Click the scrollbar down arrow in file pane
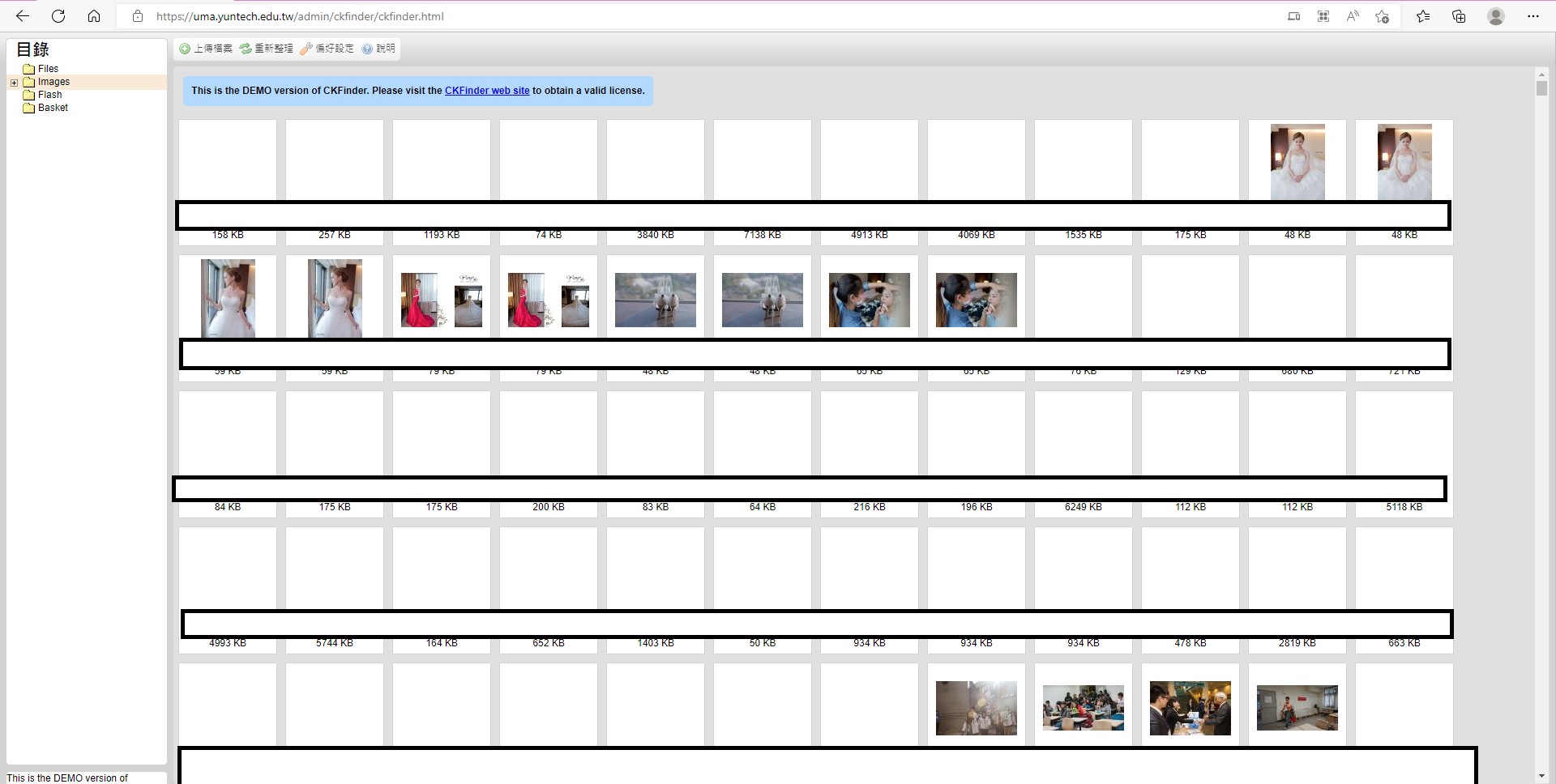The image size is (1556, 784). point(1541,776)
